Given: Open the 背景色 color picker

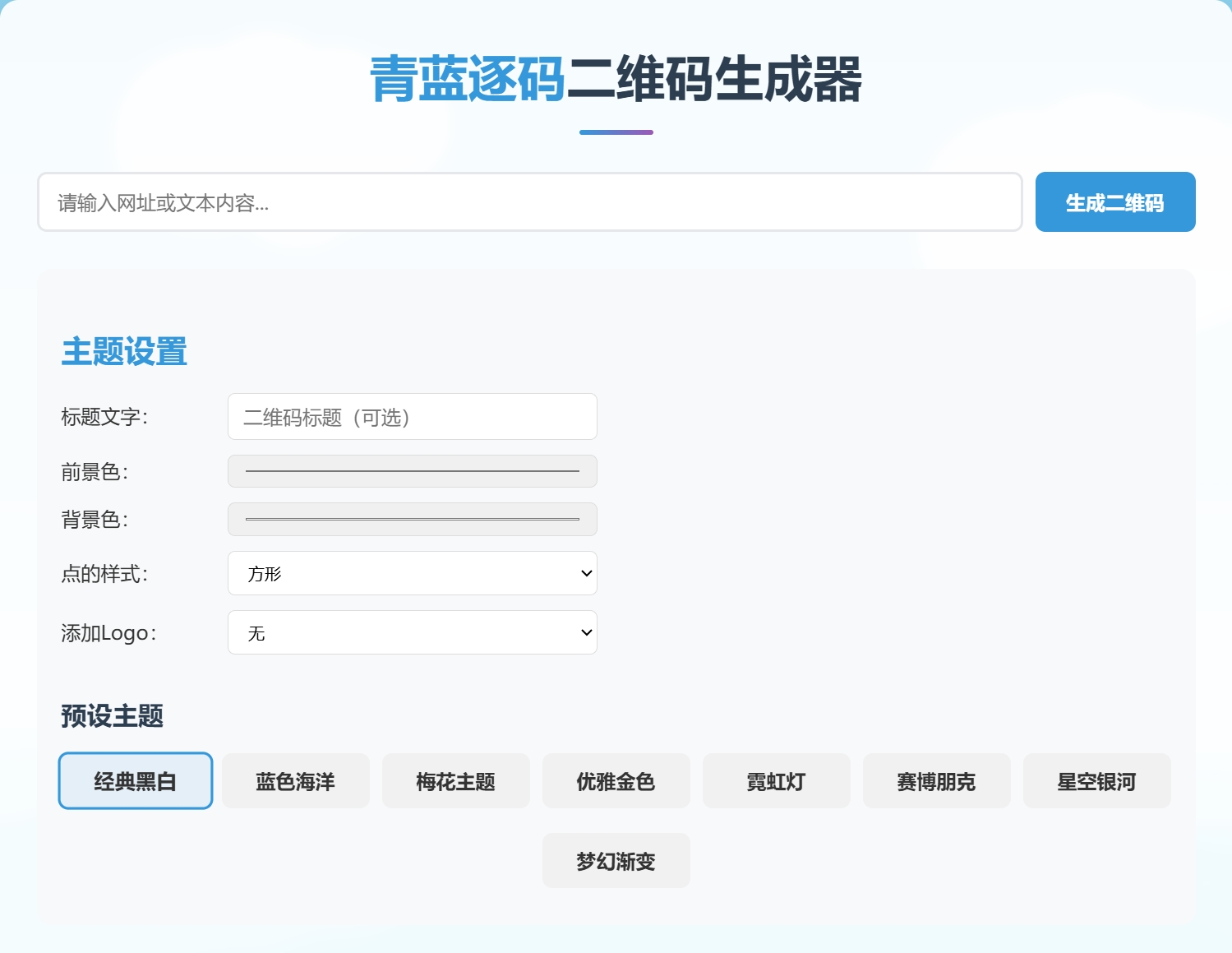Looking at the screenshot, I should [412, 519].
